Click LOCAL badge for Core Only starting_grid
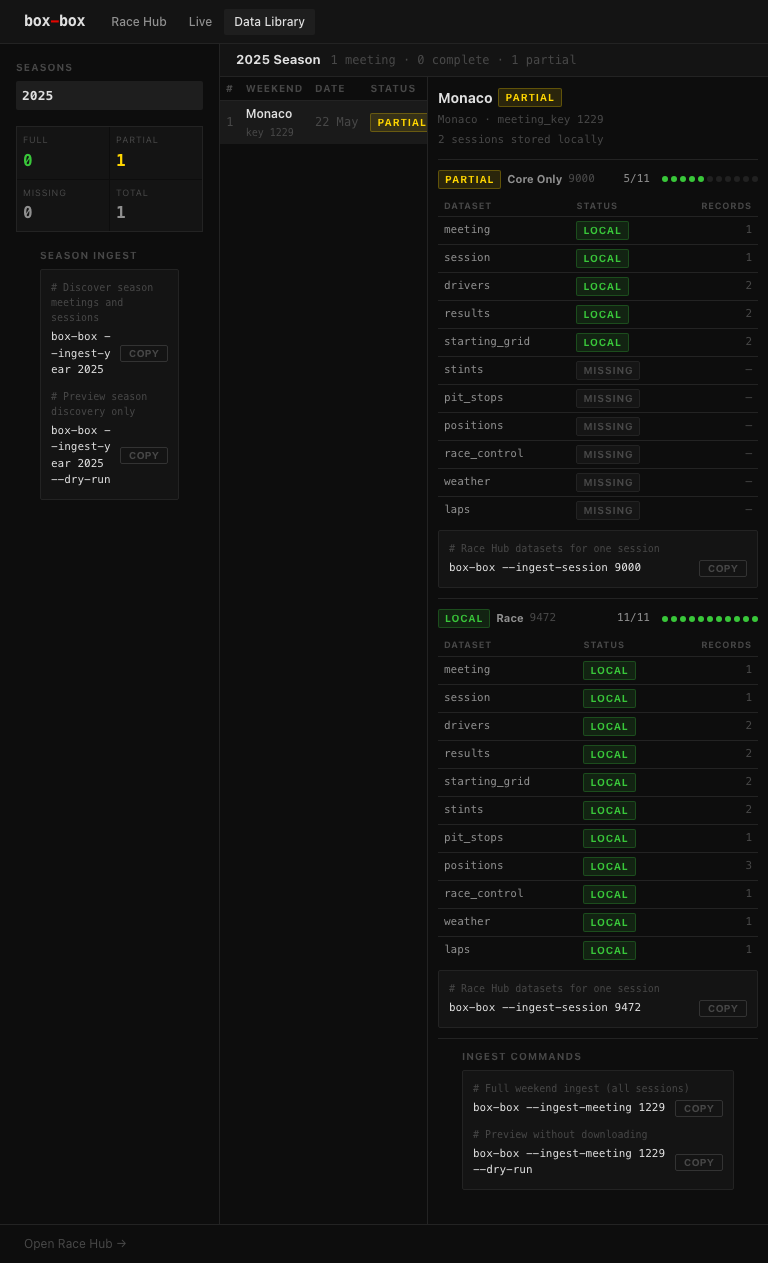768x1263 pixels. [x=602, y=342]
